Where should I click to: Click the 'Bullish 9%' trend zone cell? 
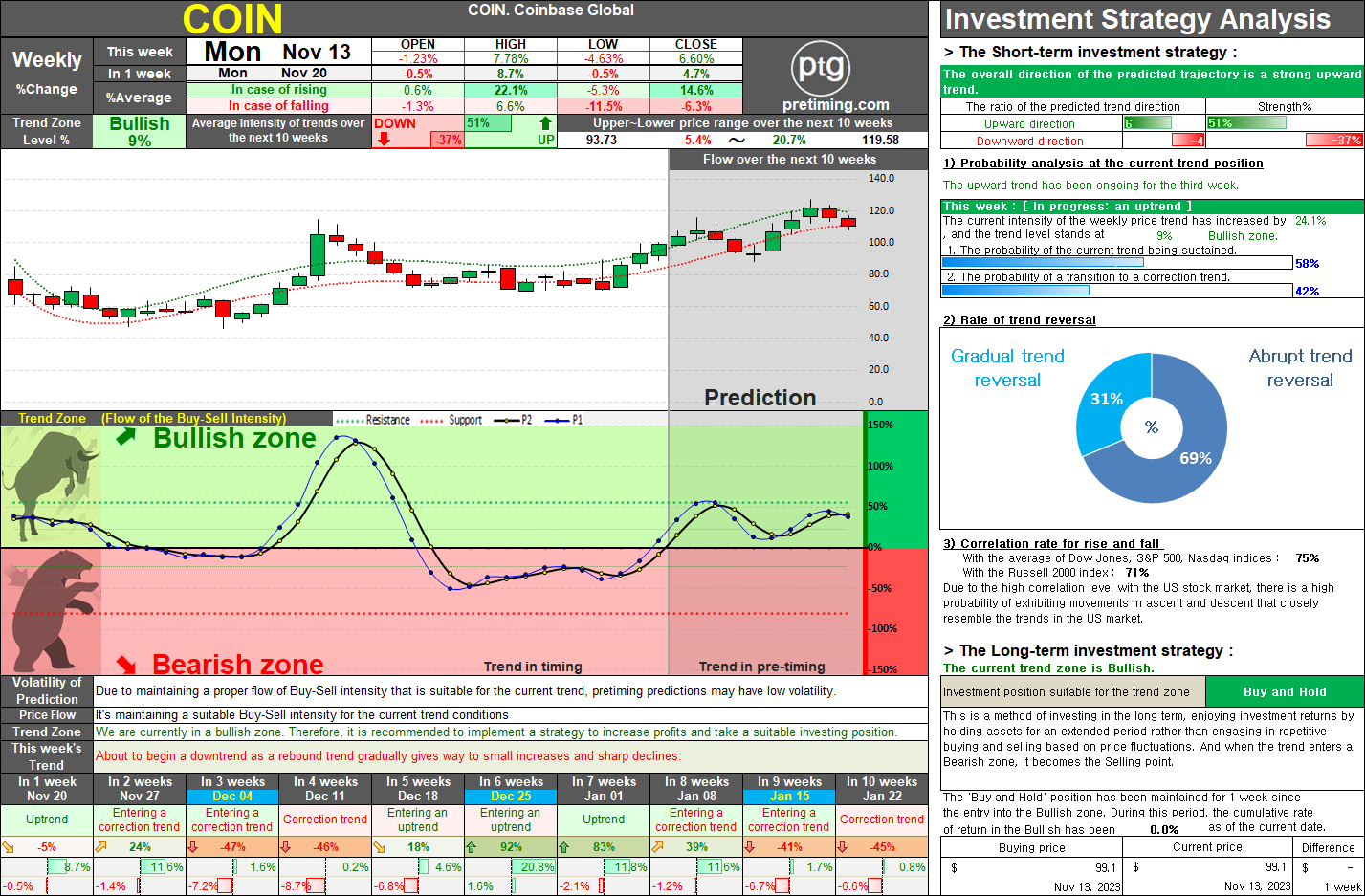(x=140, y=131)
